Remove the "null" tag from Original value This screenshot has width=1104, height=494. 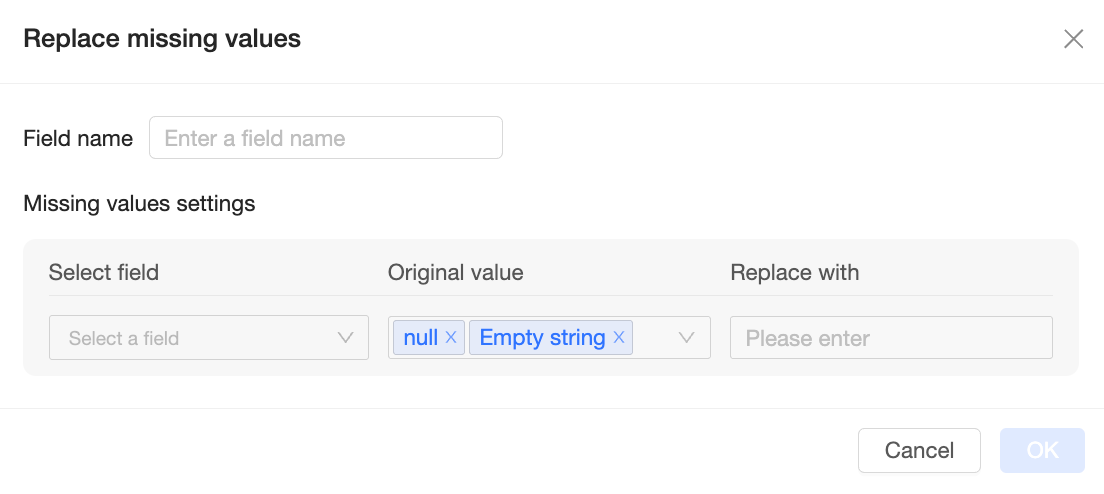pyautogui.click(x=451, y=338)
